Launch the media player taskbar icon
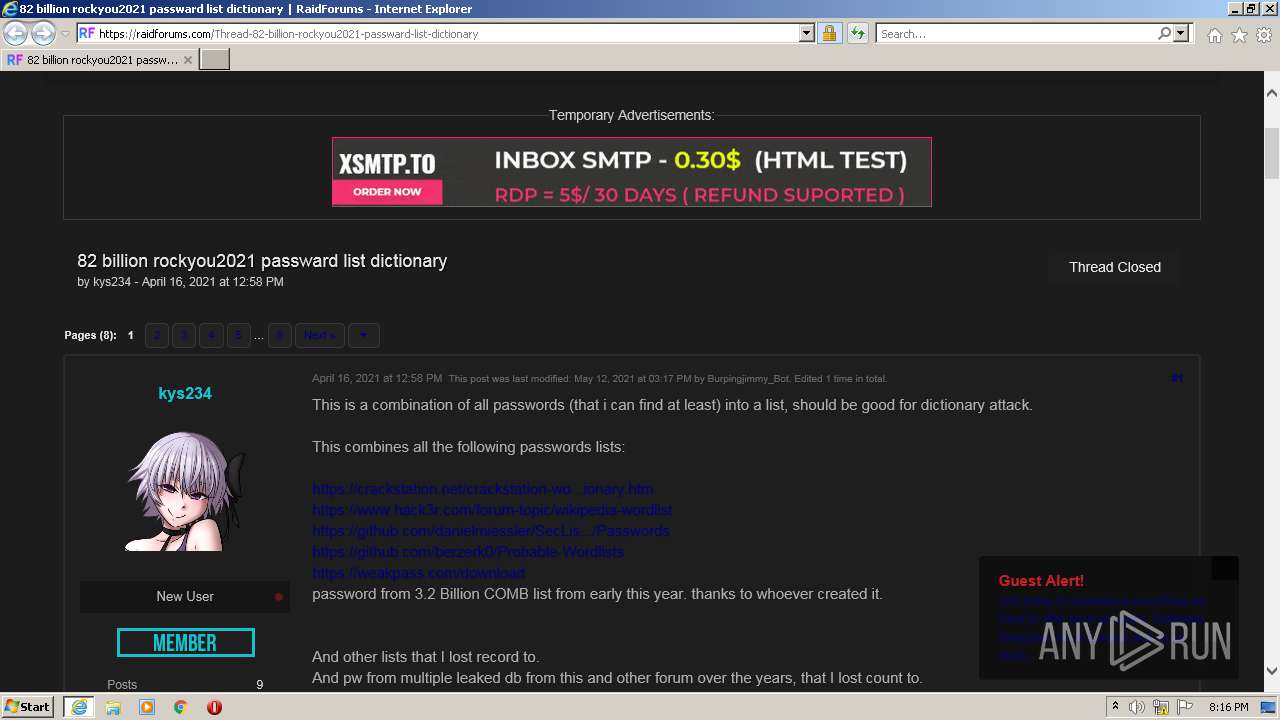Viewport: 1280px width, 720px height. click(147, 707)
